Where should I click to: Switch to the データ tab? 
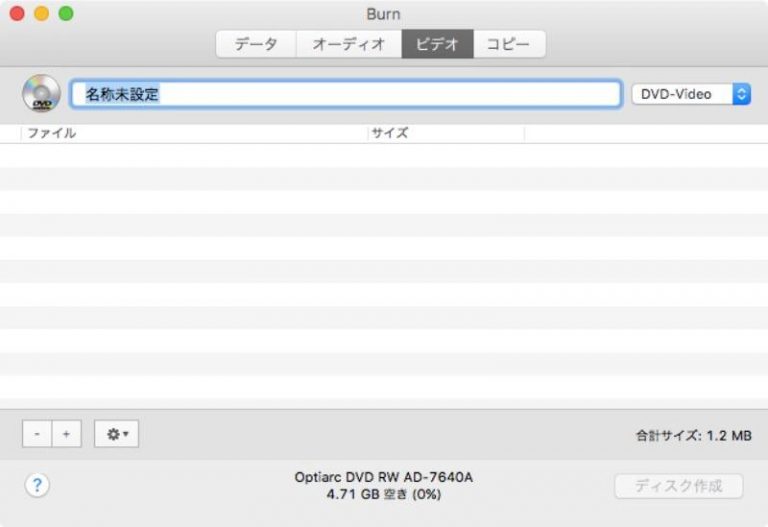(256, 44)
